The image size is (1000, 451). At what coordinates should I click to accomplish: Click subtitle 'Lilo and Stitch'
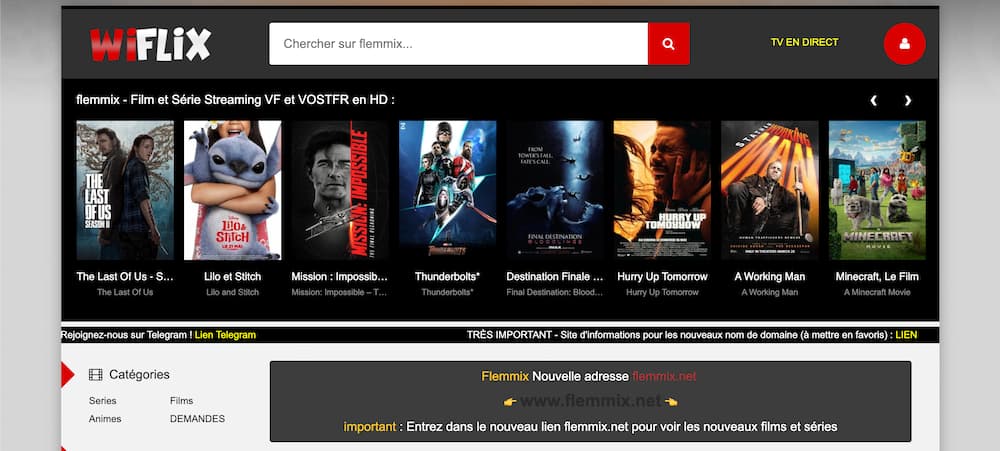(x=233, y=292)
